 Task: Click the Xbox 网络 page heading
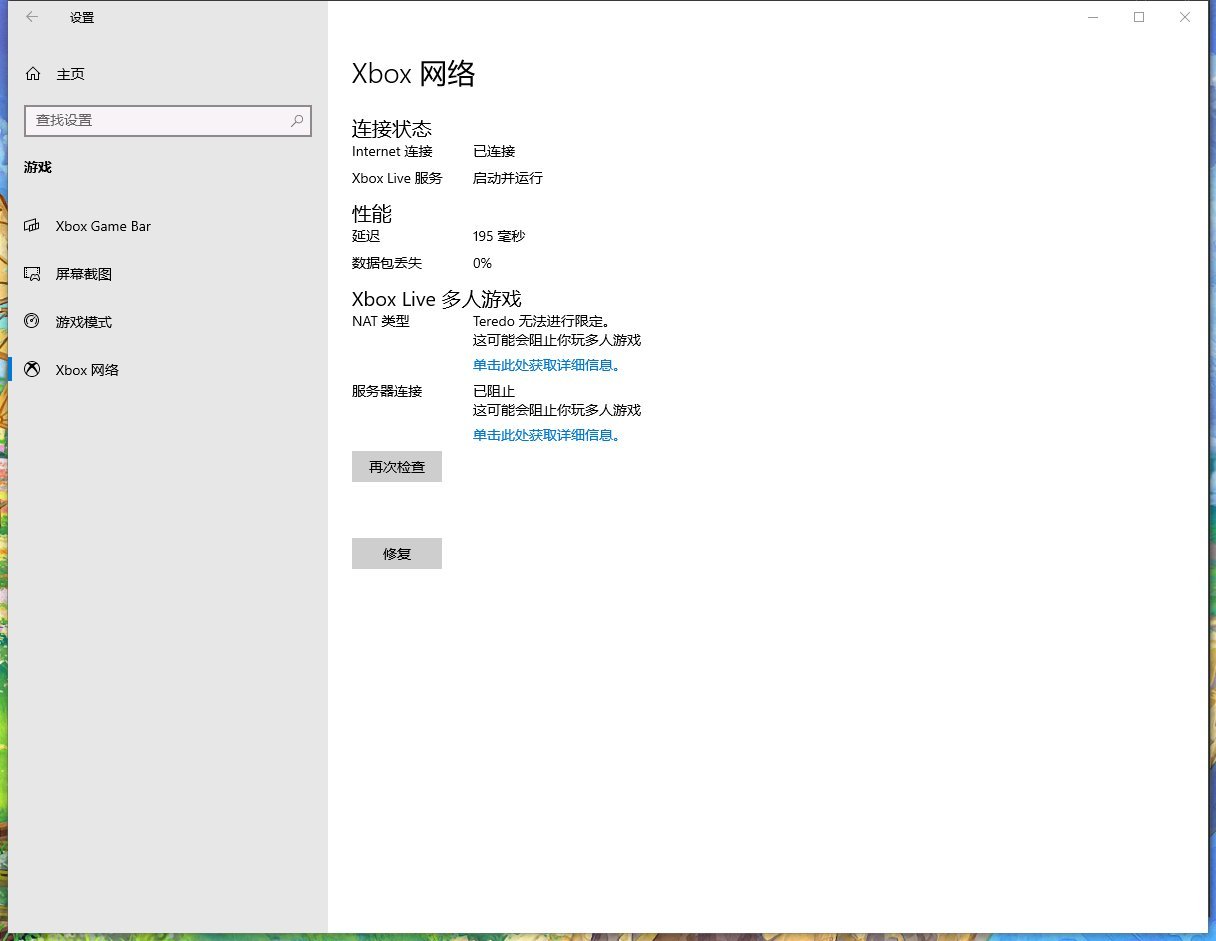click(x=414, y=74)
